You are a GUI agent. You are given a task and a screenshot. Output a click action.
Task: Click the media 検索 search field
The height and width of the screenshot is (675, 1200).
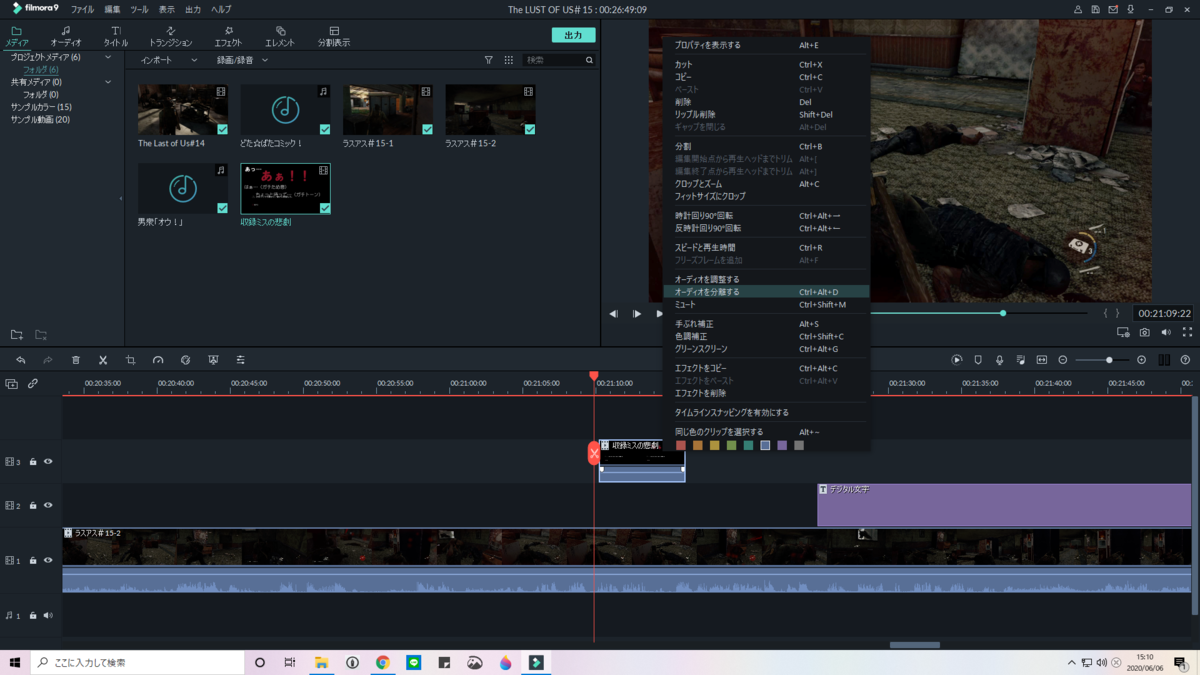pyautogui.click(x=559, y=60)
